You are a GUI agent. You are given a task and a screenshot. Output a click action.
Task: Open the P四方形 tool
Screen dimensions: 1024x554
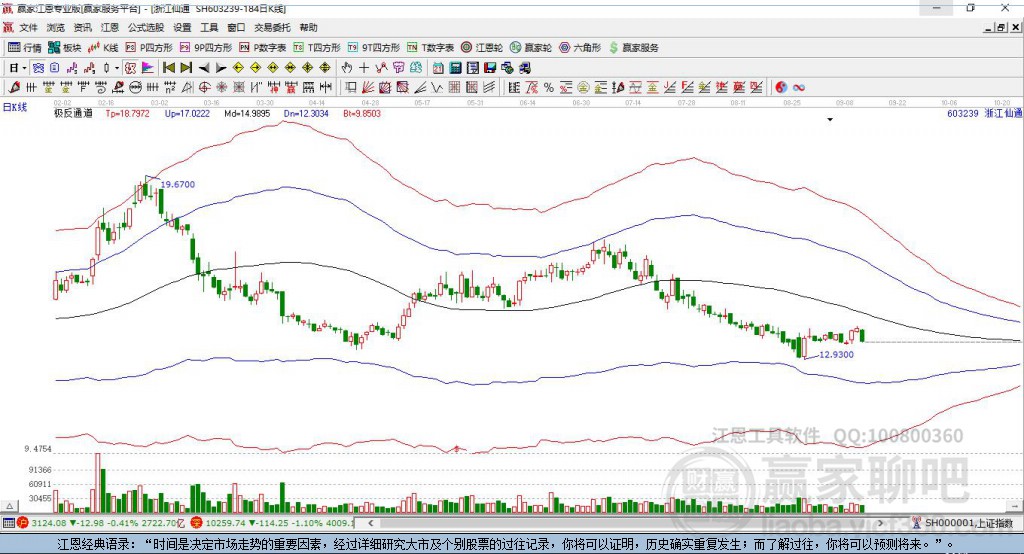[149, 48]
